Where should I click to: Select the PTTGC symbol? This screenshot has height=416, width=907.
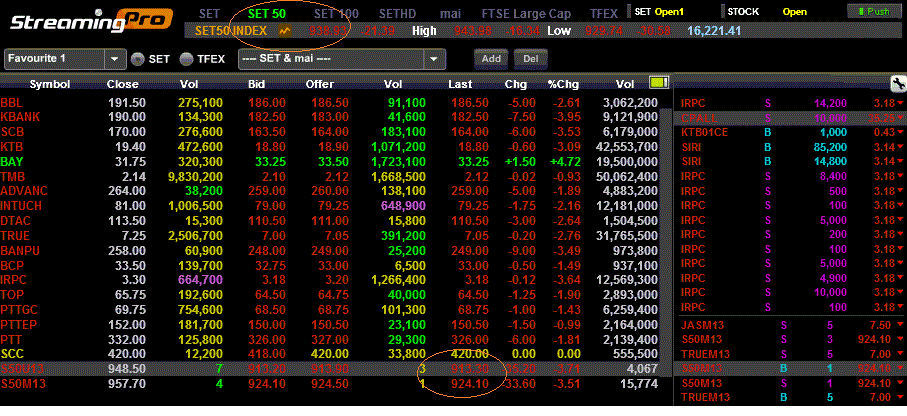pos(18,310)
